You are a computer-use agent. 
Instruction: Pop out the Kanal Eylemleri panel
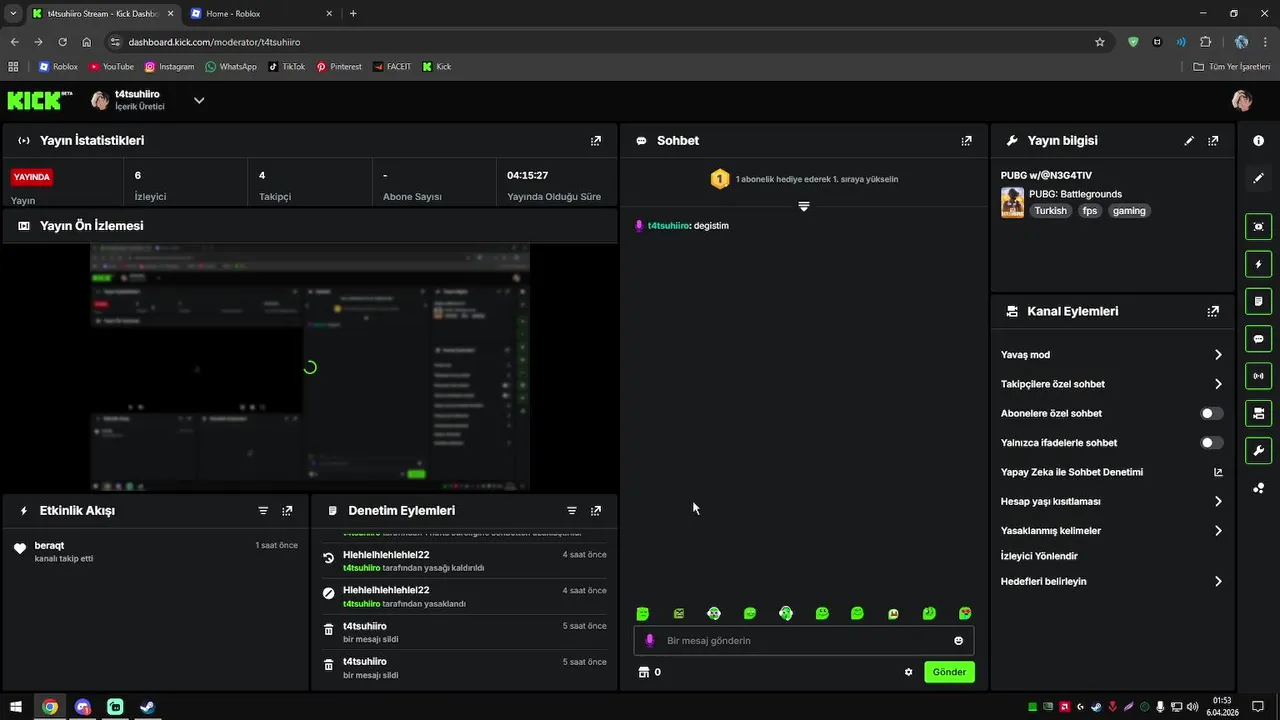[1213, 311]
